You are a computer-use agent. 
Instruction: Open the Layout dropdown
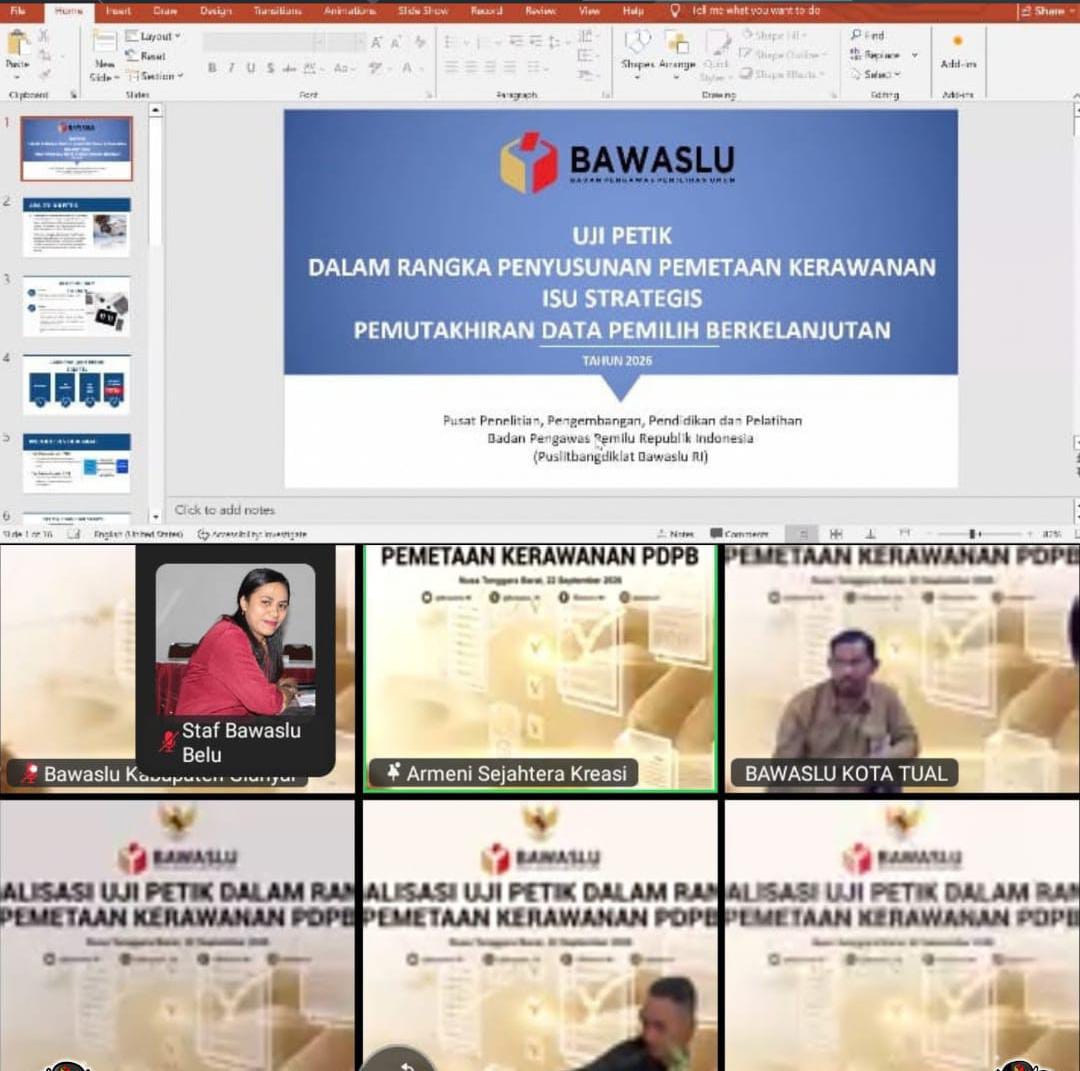(153, 36)
